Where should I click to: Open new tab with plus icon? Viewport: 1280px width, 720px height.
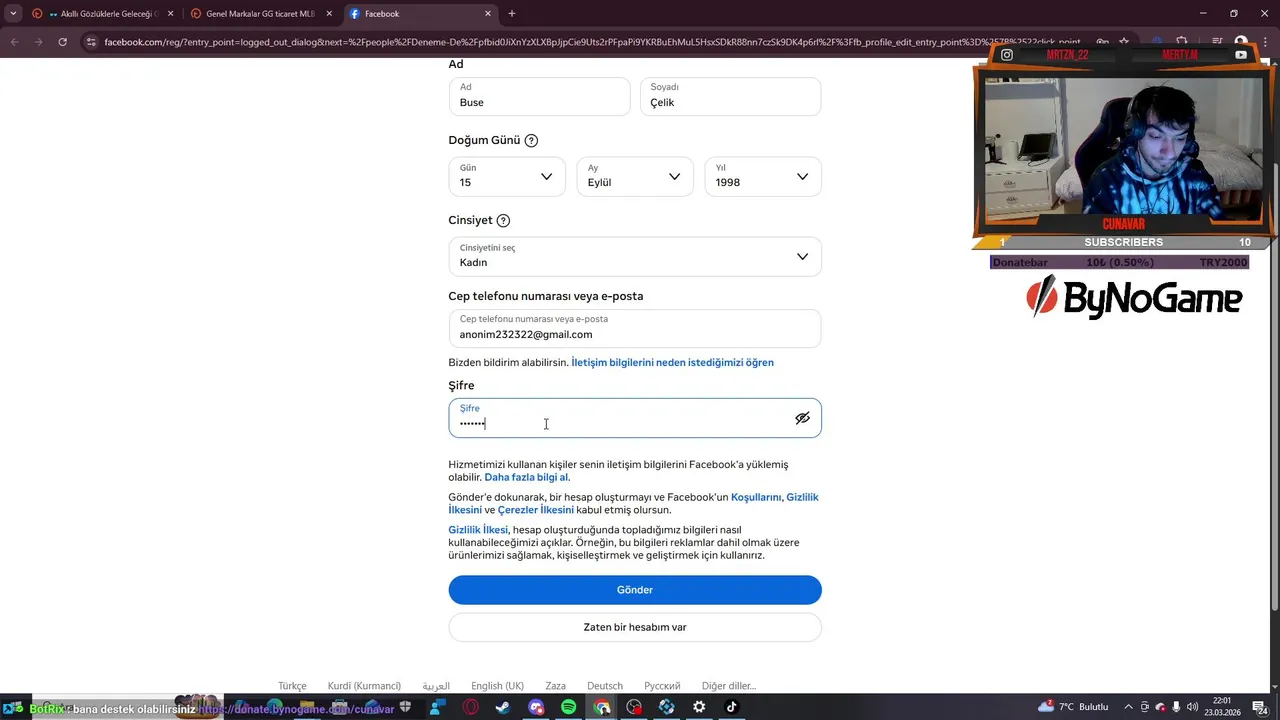512,14
